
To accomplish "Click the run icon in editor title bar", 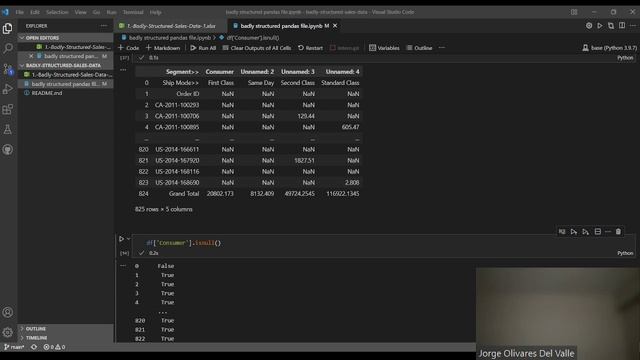I will (x=600, y=26).
